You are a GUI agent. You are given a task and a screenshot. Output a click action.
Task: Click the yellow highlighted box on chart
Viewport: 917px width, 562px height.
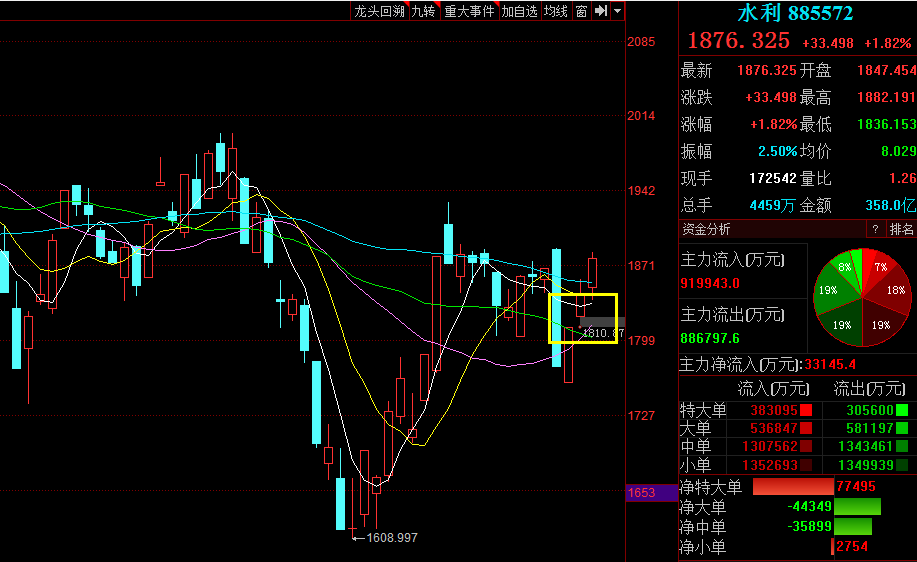(583, 318)
